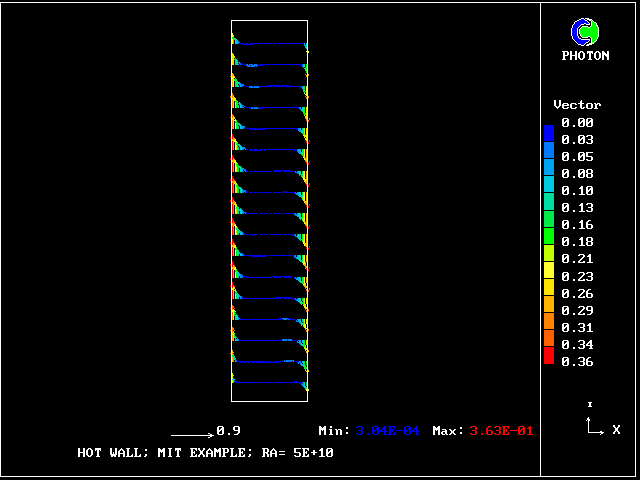Click the reference vector arrow
640x480 pixels.
click(x=192, y=435)
